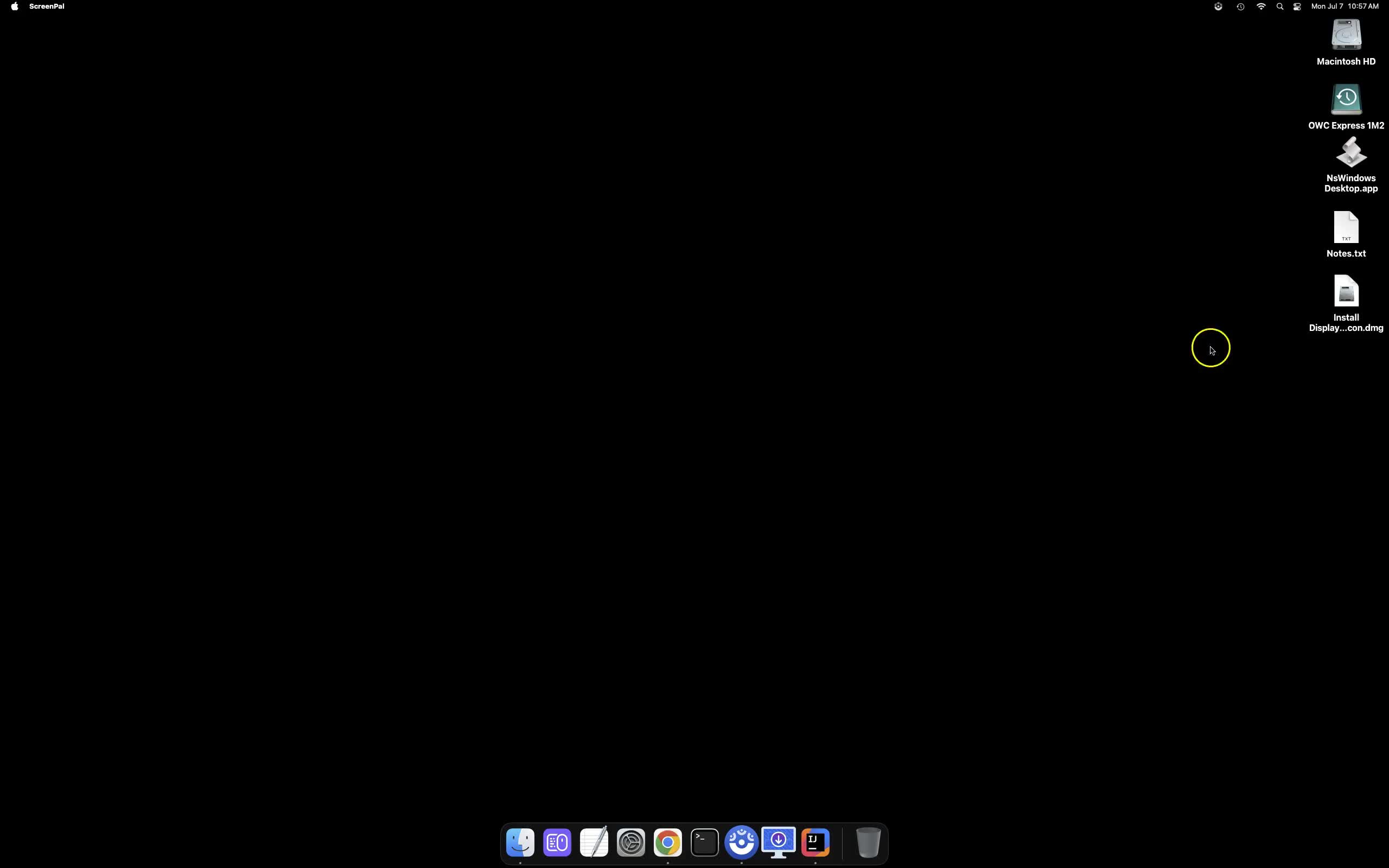Click the Macintosh HD label text
Screen dimensions: 1389x868
(x=1346, y=61)
